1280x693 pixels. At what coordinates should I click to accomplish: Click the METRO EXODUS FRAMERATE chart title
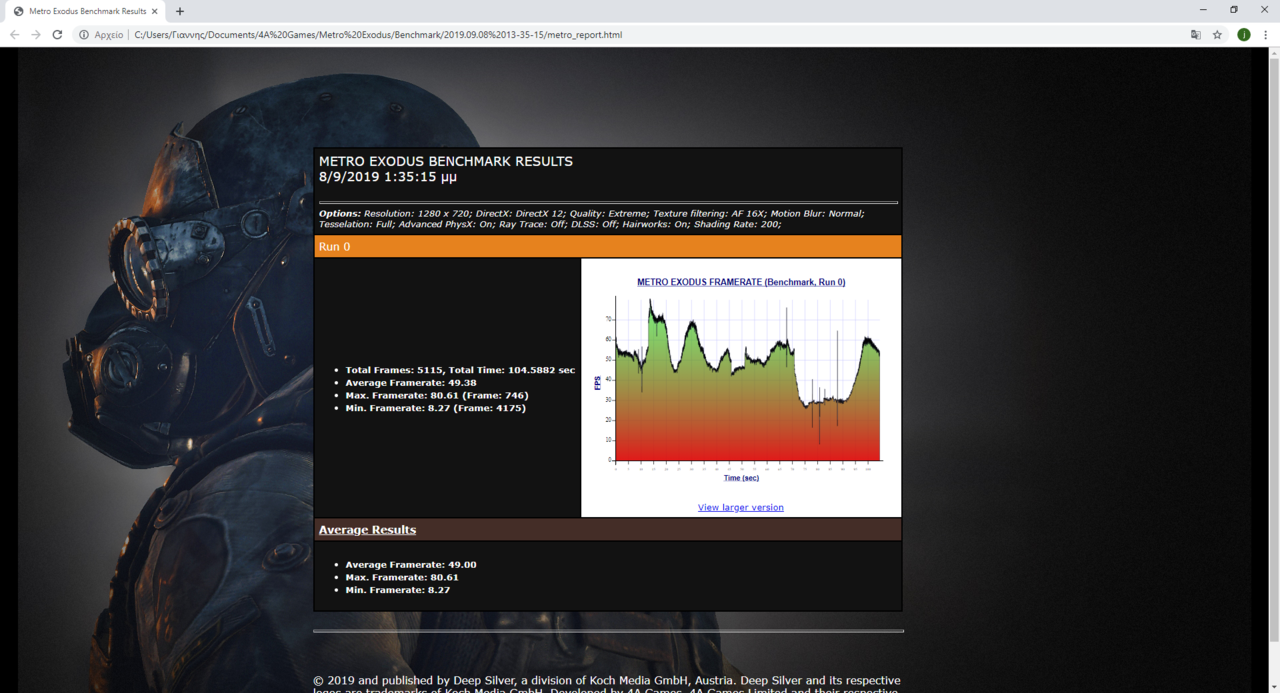coord(741,282)
